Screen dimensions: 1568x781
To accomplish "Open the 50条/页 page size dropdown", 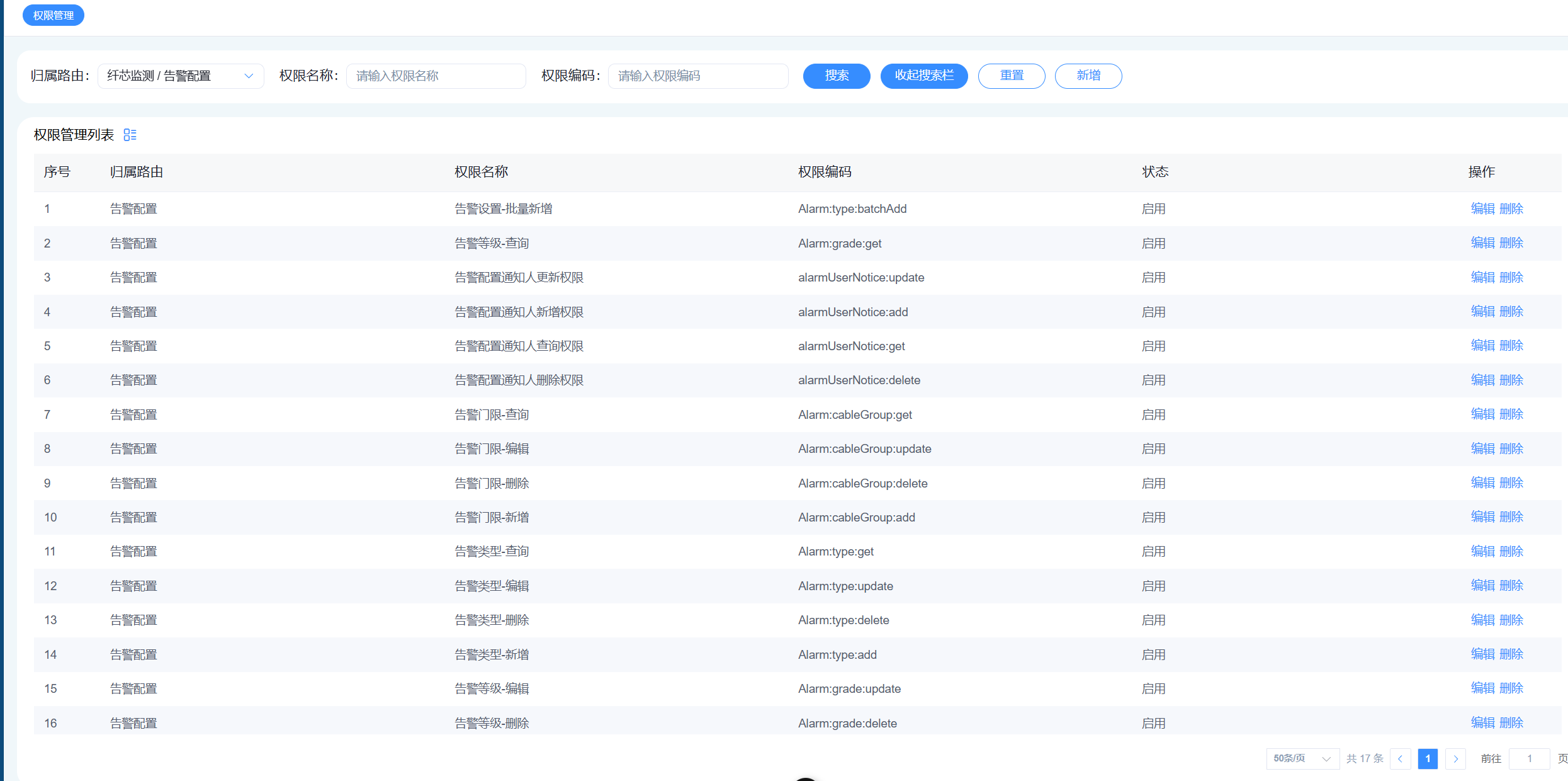I will click(x=1302, y=758).
